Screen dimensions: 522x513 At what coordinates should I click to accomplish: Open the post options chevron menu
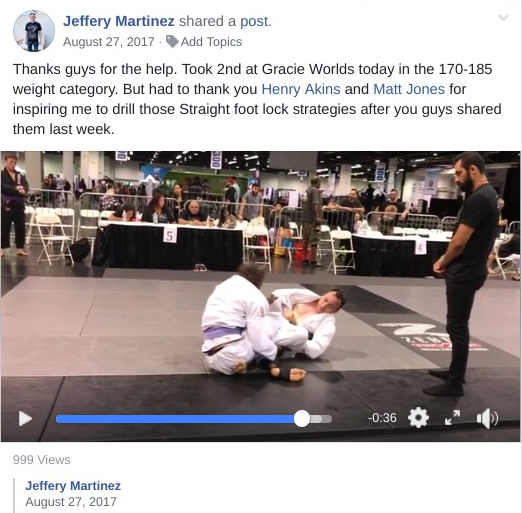point(503,17)
